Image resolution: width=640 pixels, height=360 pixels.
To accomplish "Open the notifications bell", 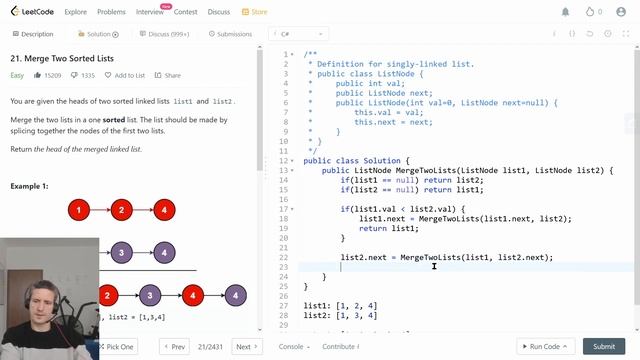I will click(x=565, y=12).
